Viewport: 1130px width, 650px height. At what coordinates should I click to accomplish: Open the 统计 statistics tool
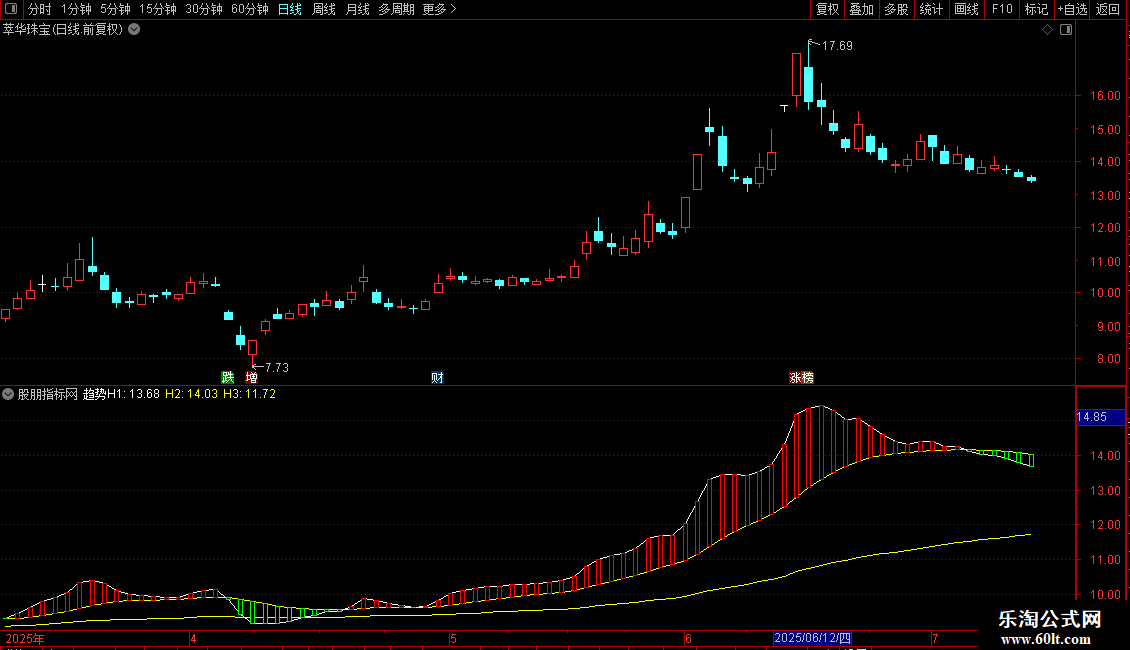931,9
